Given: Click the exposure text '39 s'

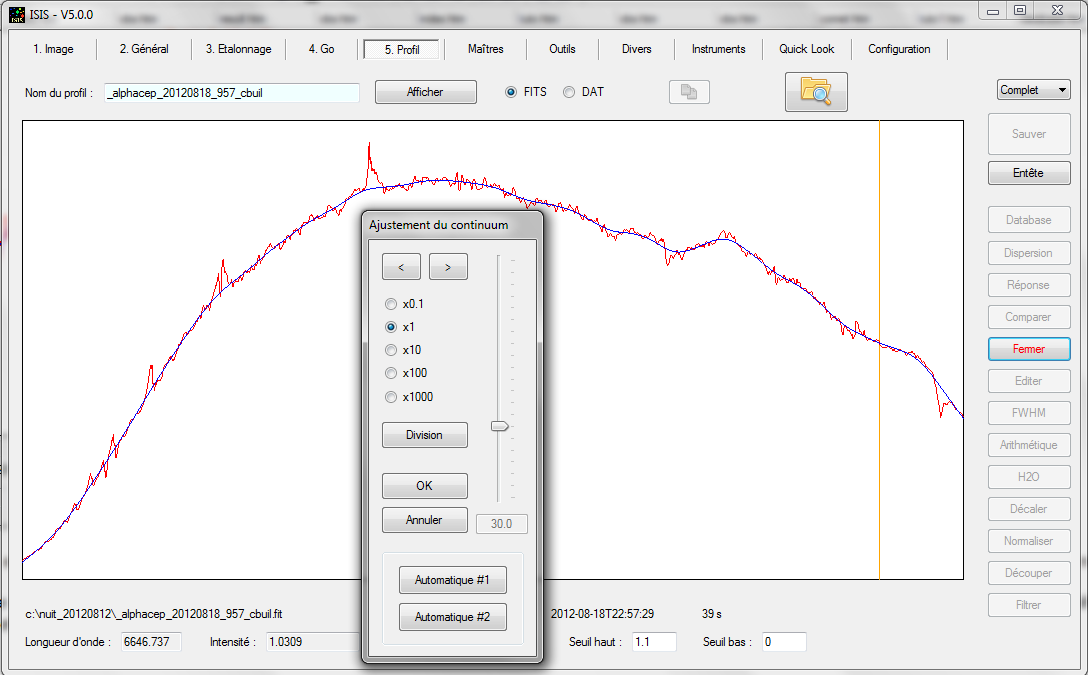Looking at the screenshot, I should point(711,614).
